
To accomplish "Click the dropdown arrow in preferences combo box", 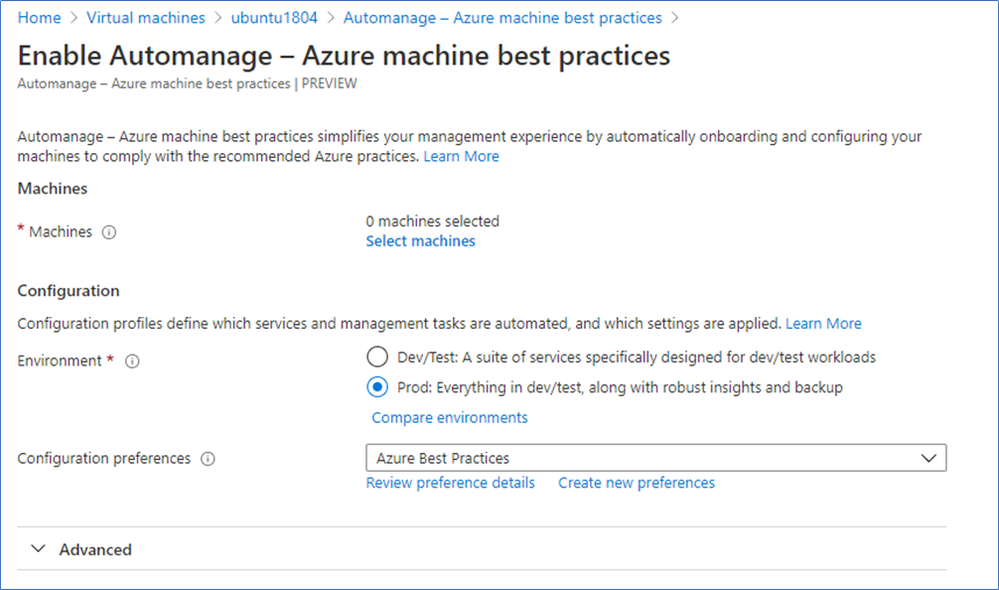I will 929,458.
